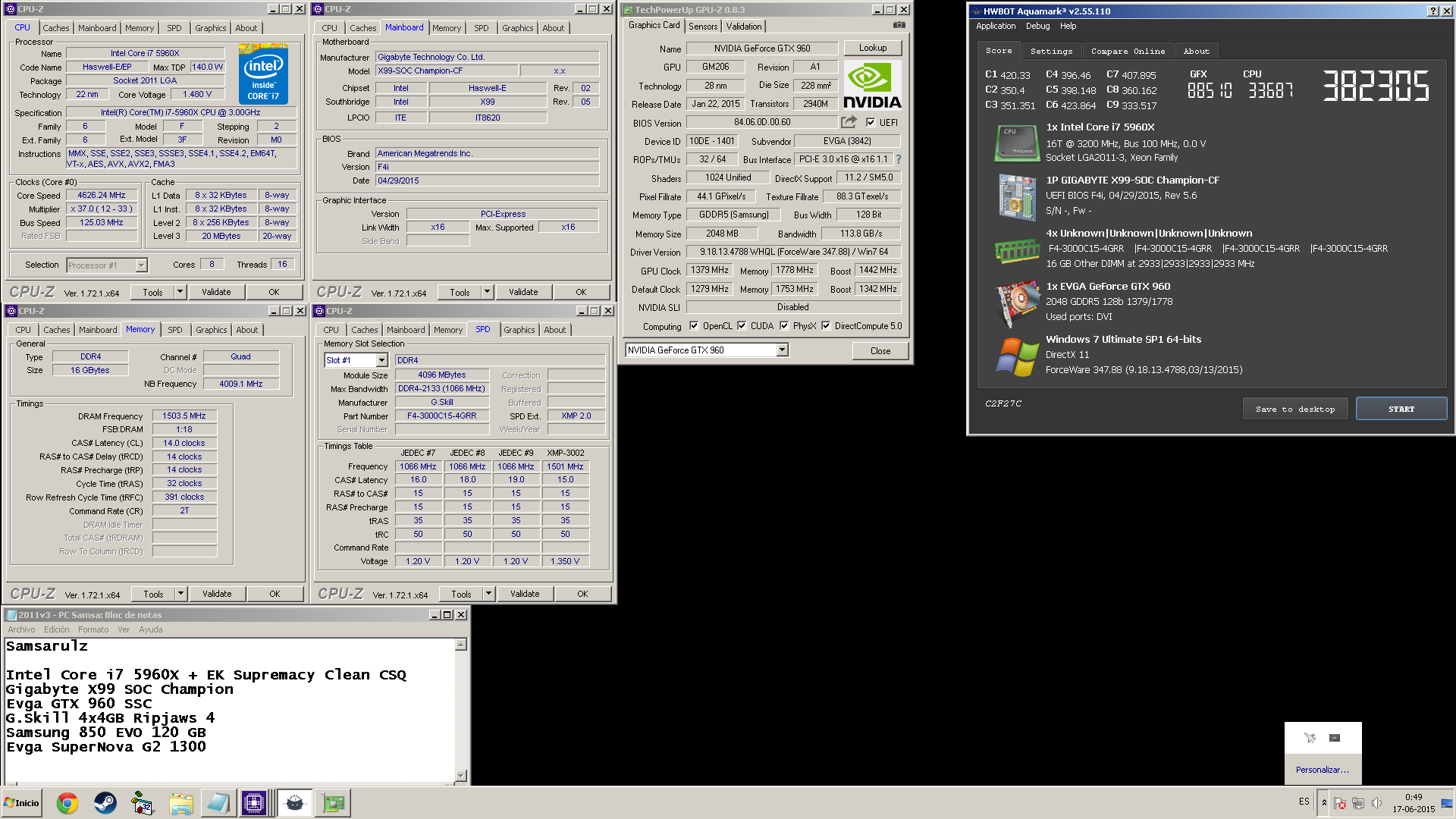Click the Notepad scrollbar up arrow
The width and height of the screenshot is (1456, 819).
click(x=460, y=645)
